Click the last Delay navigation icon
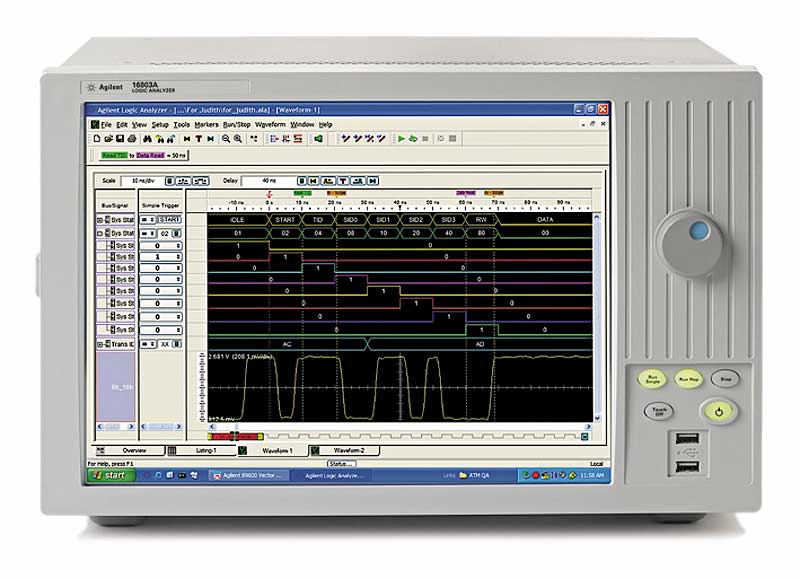The height and width of the screenshot is (579, 800). (373, 181)
